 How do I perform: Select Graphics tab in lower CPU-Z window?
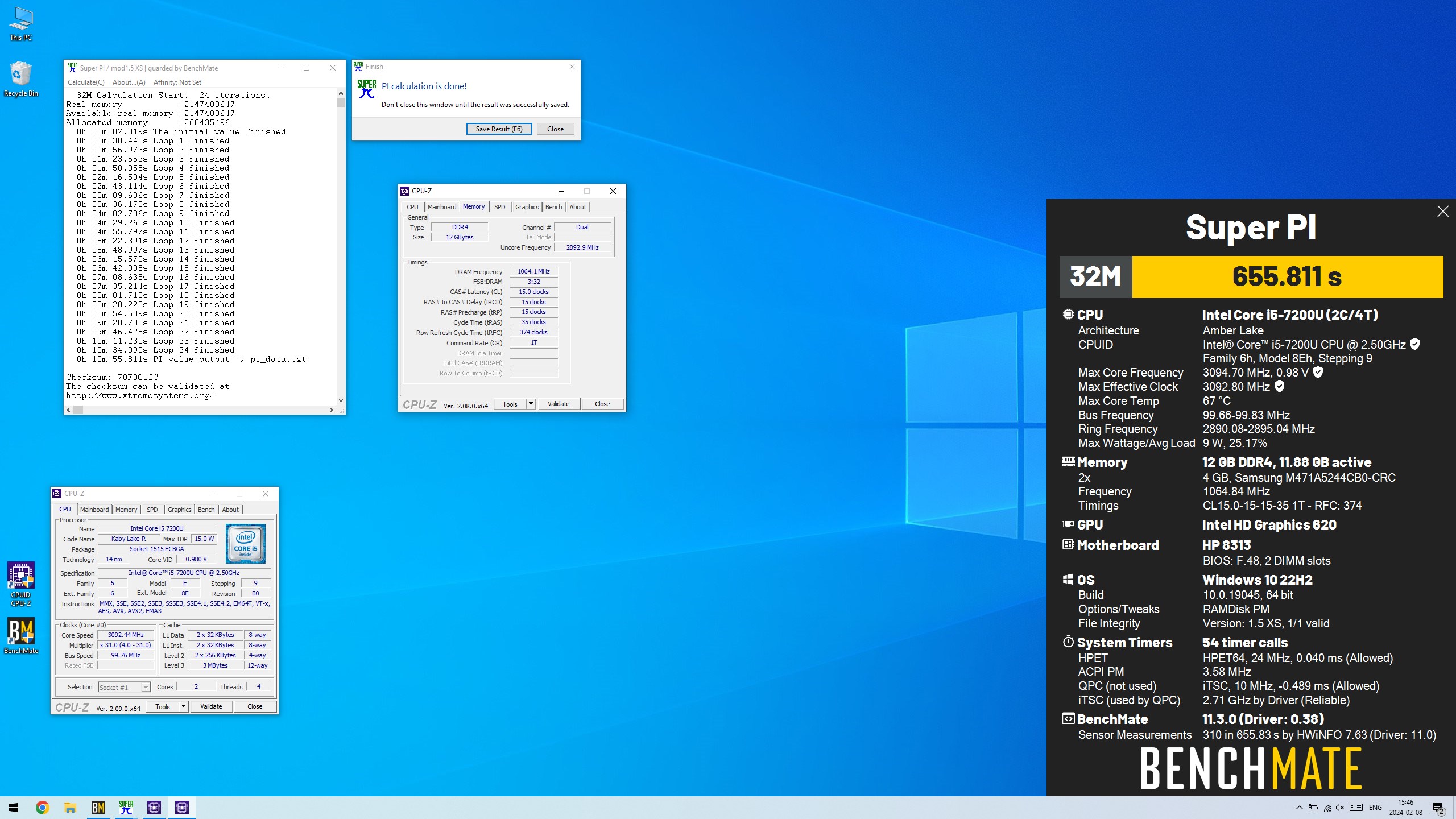pyautogui.click(x=179, y=510)
